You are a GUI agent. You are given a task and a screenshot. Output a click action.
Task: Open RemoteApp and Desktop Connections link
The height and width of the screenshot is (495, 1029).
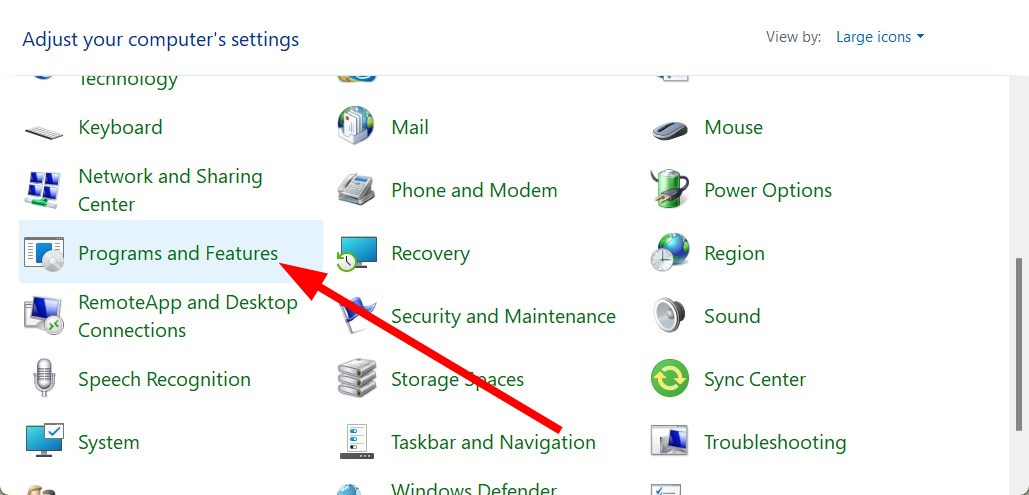coord(188,316)
